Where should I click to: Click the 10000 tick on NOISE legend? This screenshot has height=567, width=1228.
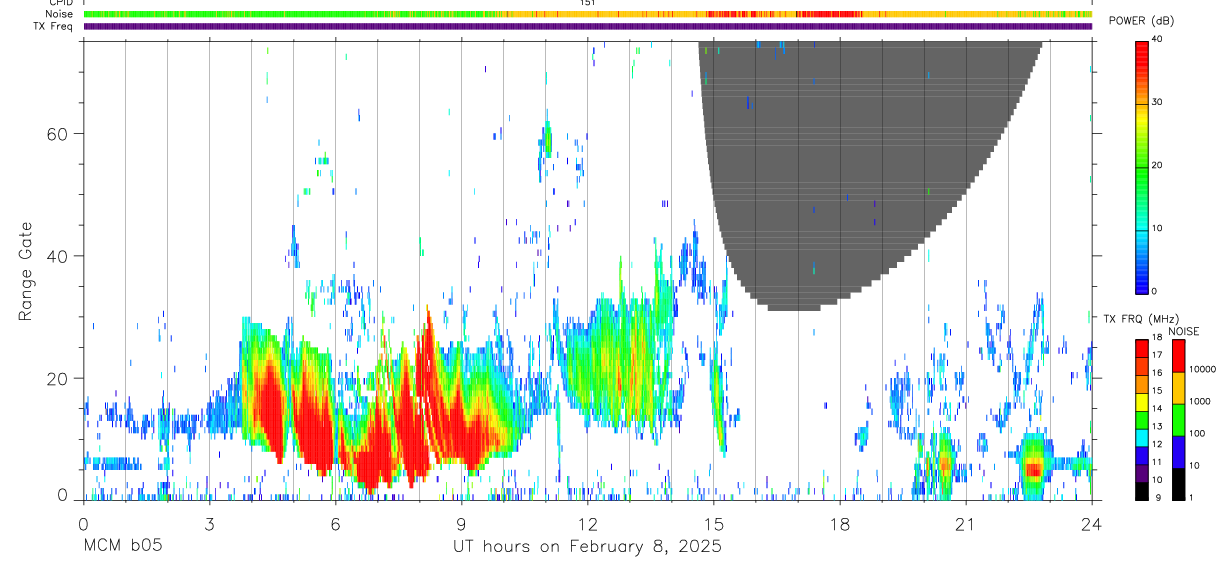pyautogui.click(x=1203, y=369)
